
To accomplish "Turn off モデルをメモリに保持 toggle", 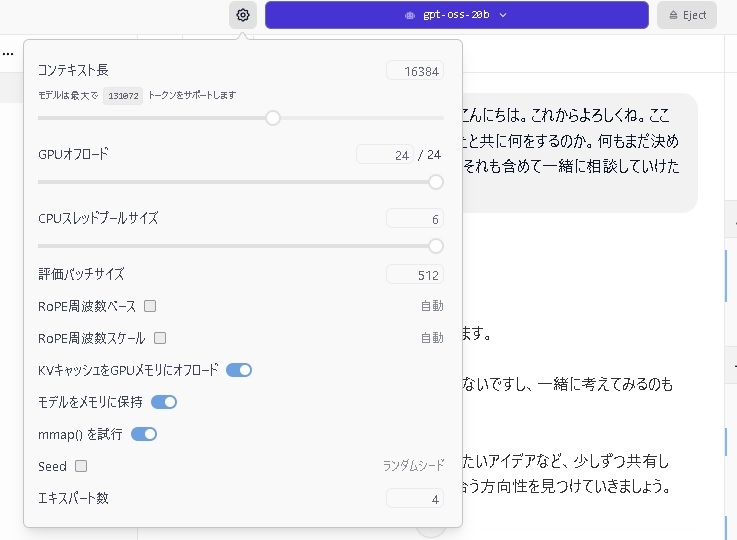I will click(164, 402).
